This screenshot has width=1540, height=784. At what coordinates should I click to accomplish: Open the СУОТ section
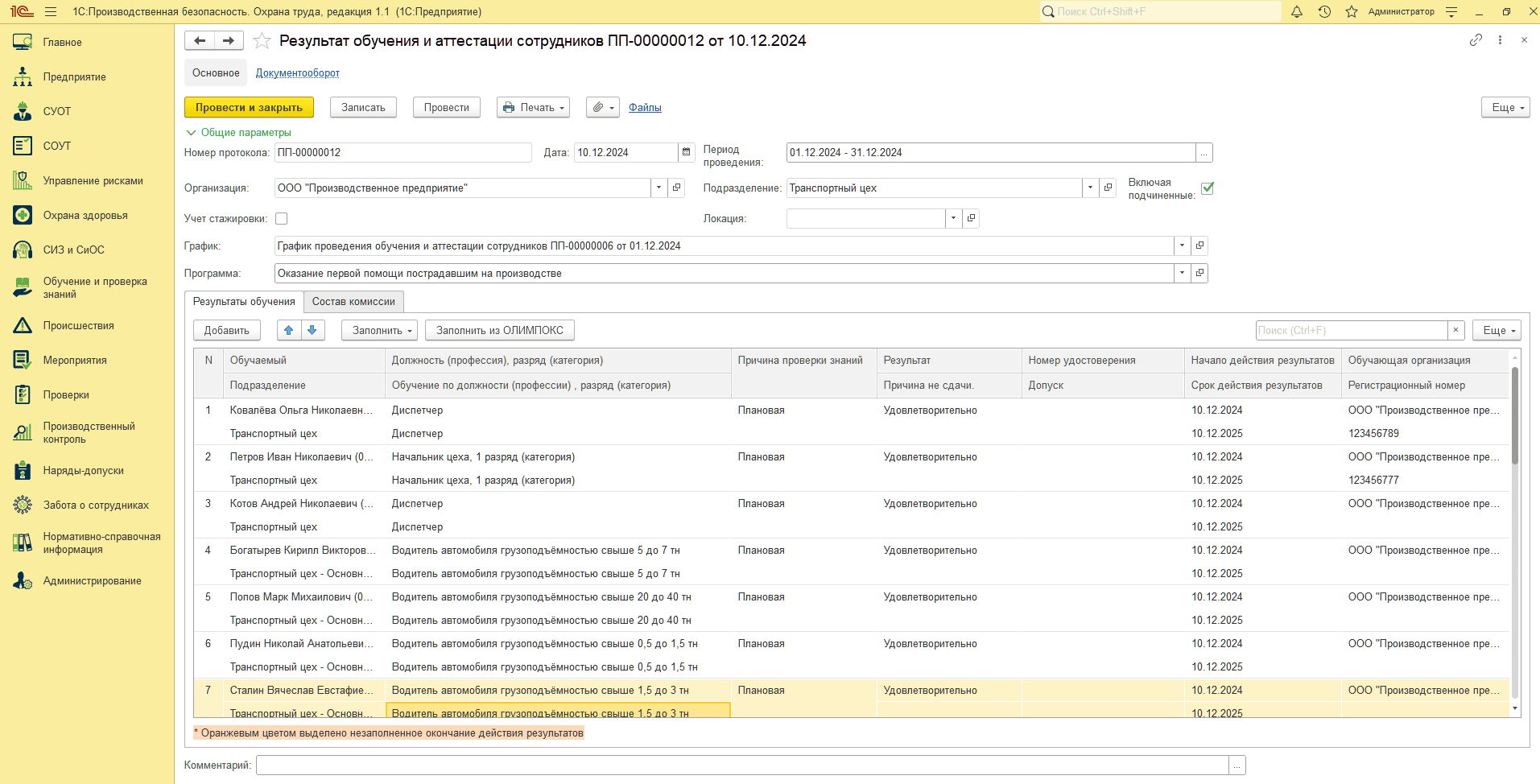pyautogui.click(x=56, y=111)
